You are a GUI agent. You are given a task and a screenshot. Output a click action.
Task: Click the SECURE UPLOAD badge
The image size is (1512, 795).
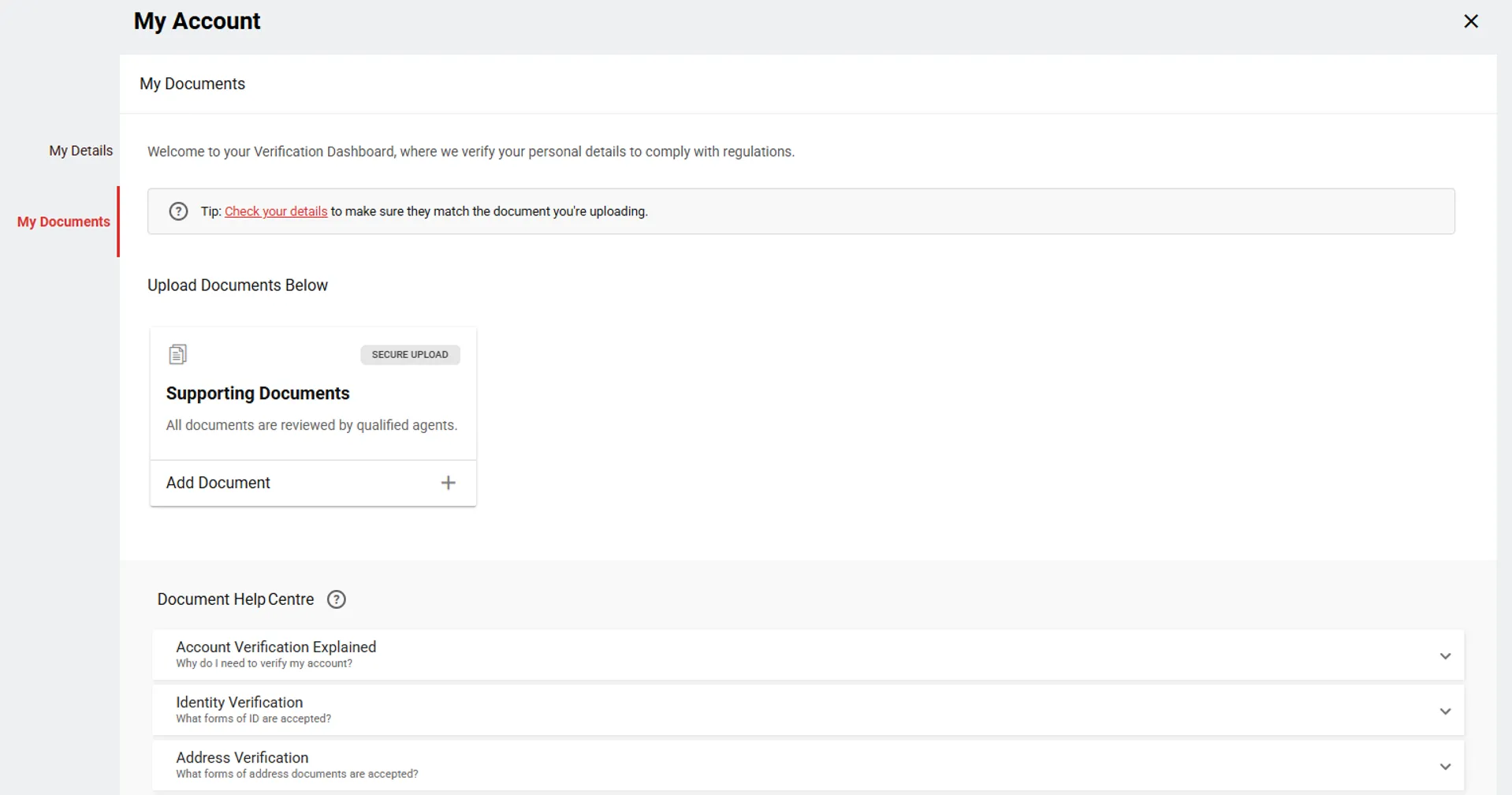tap(410, 355)
